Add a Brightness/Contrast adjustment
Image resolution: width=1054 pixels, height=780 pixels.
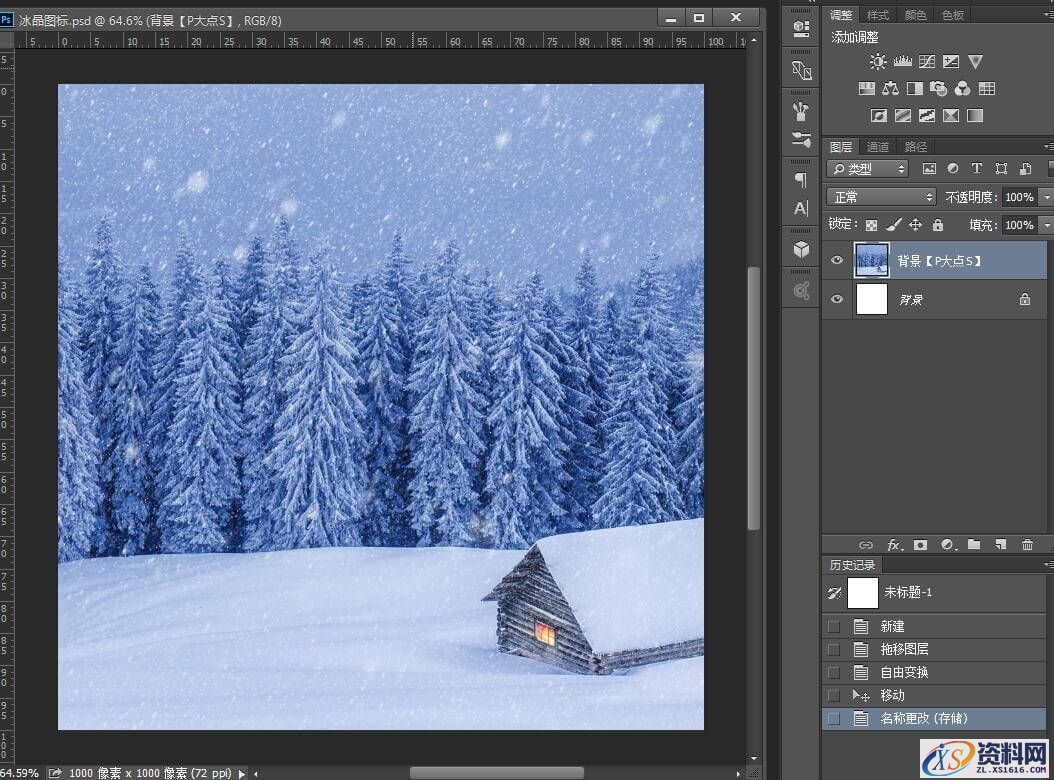pyautogui.click(x=878, y=62)
